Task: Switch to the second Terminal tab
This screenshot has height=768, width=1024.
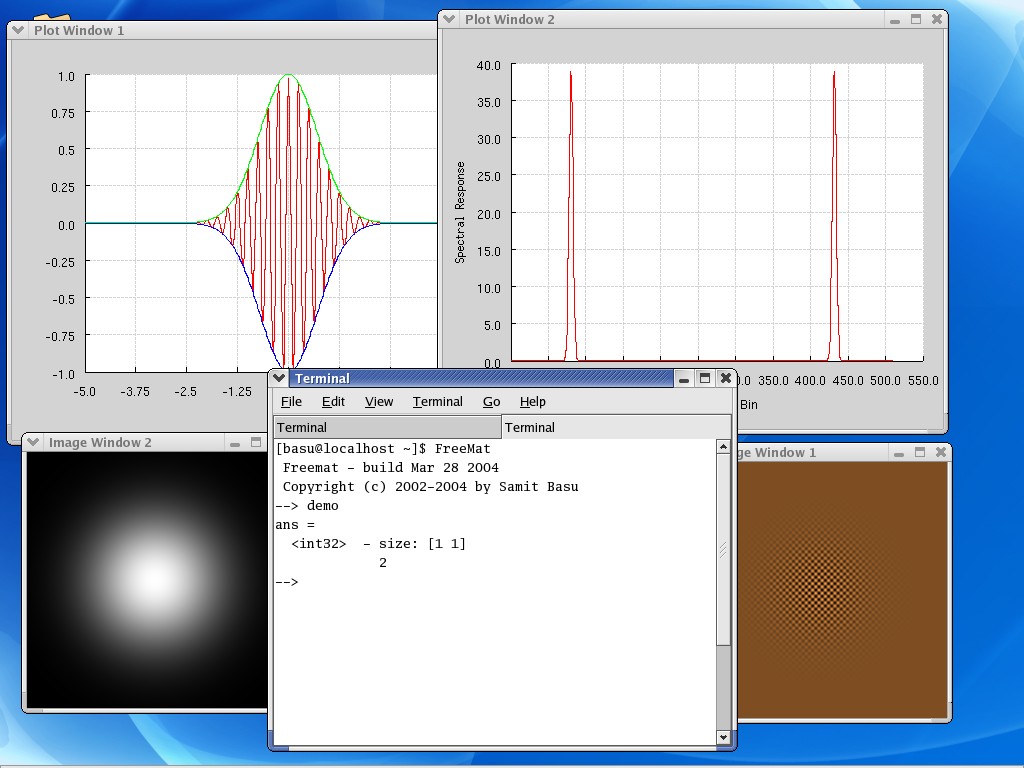Action: coord(616,427)
